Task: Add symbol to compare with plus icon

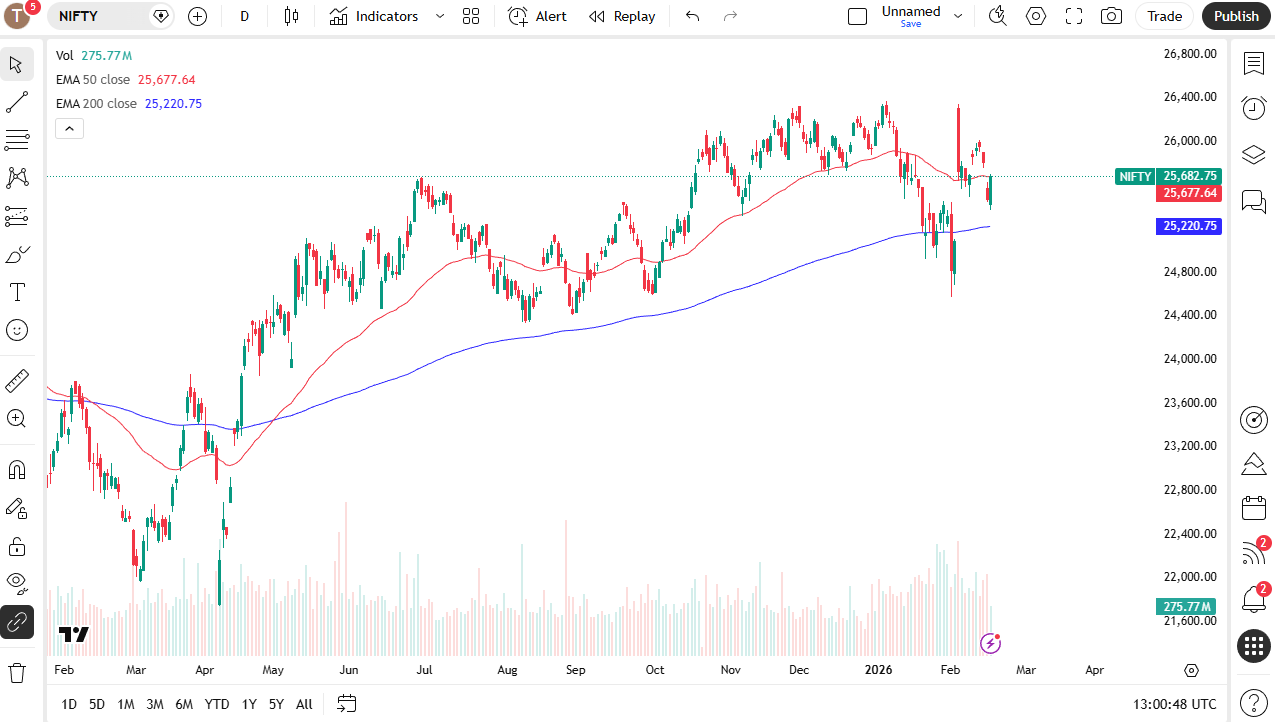Action: coord(197,16)
